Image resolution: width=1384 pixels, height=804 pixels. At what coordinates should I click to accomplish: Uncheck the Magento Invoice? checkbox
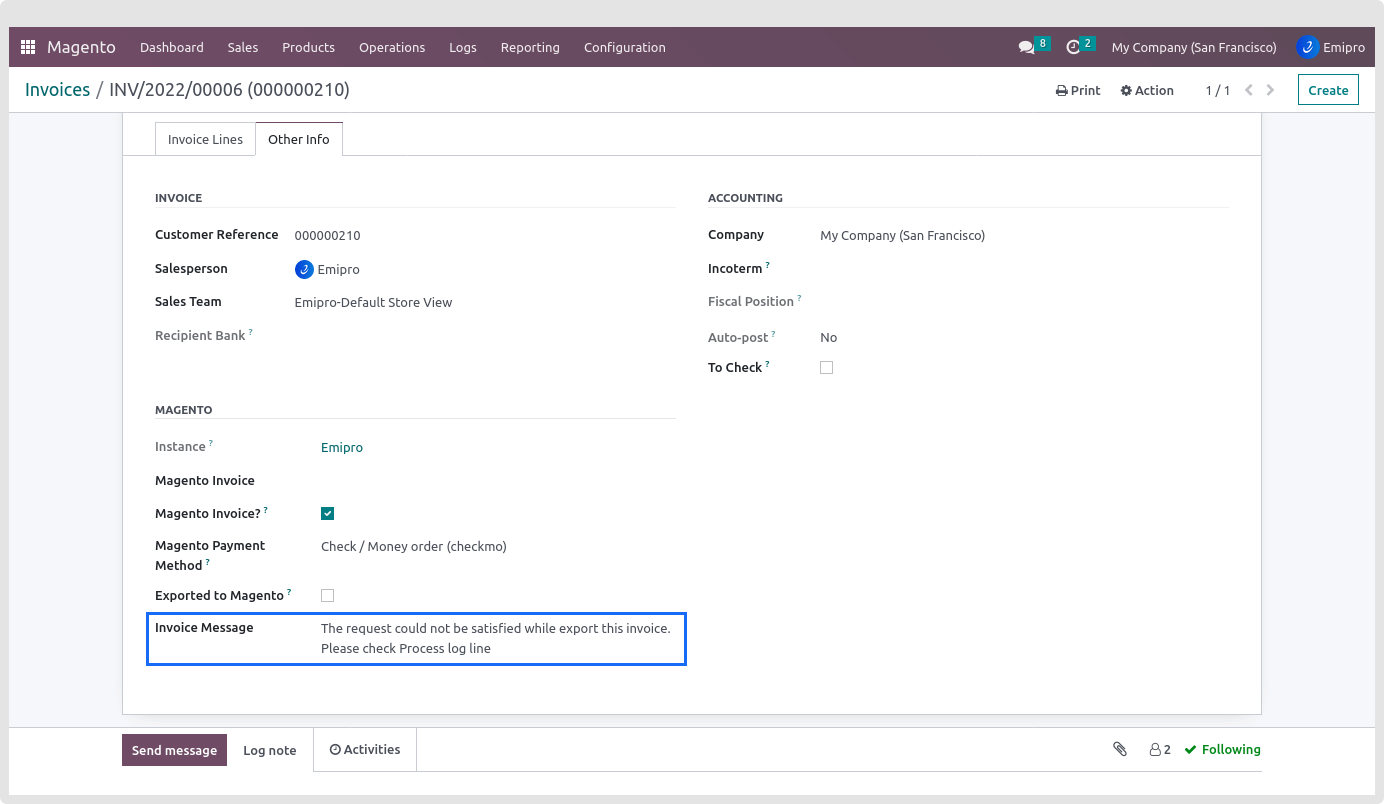tap(327, 514)
